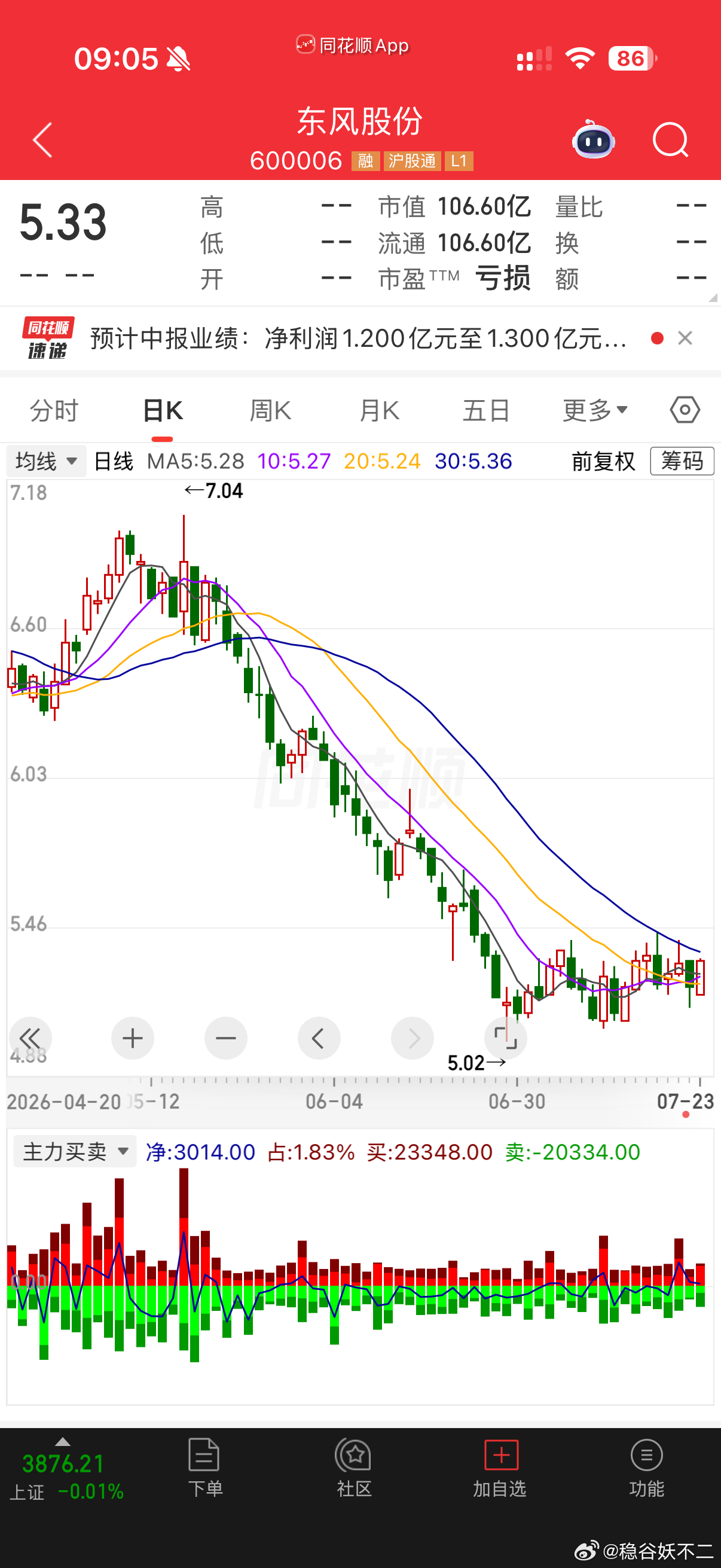Tap the 量比 field
This screenshot has height=1568, width=721.
coord(631,207)
